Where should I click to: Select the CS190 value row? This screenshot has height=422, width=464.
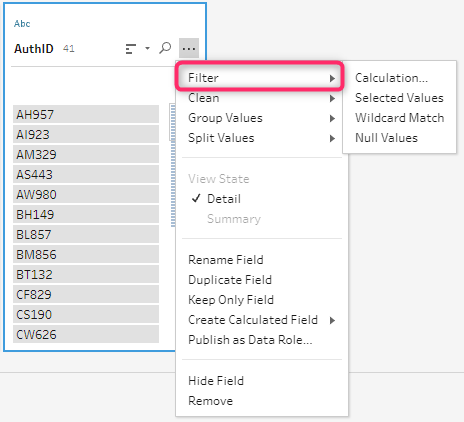(86, 314)
